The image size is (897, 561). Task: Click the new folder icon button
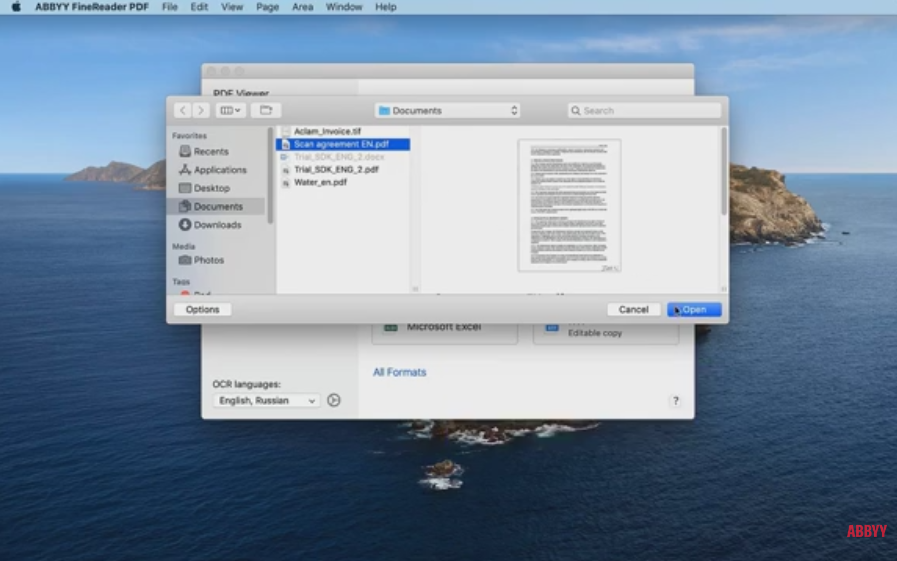(266, 110)
